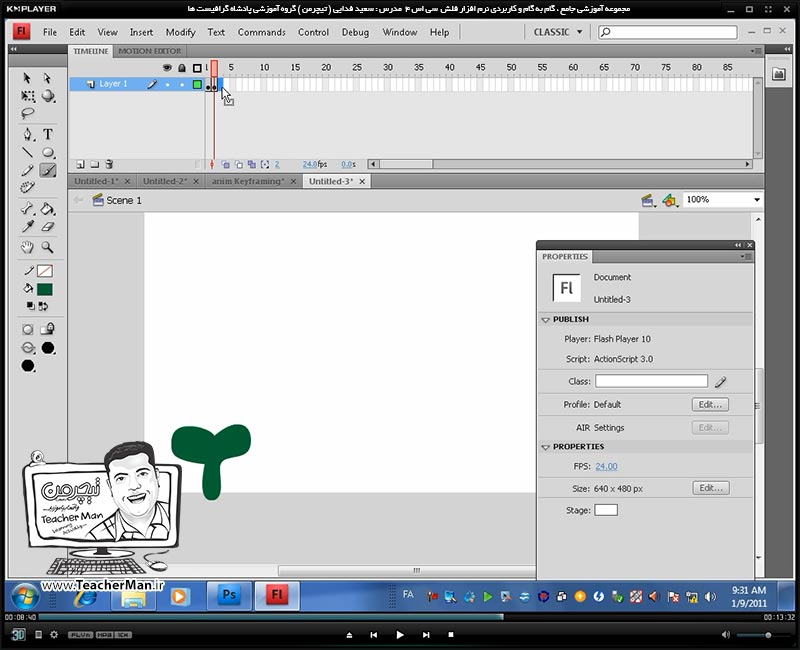The height and width of the screenshot is (650, 800).
Task: Click inside the Class input field
Action: click(x=651, y=381)
